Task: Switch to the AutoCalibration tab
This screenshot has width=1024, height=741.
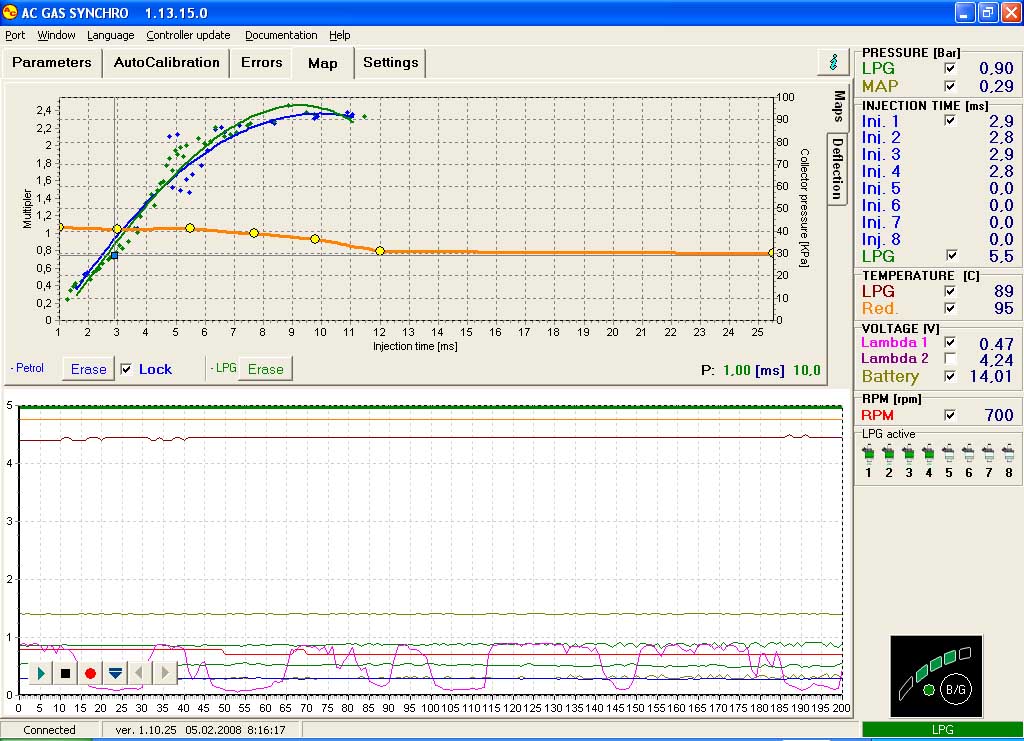Action: [166, 62]
